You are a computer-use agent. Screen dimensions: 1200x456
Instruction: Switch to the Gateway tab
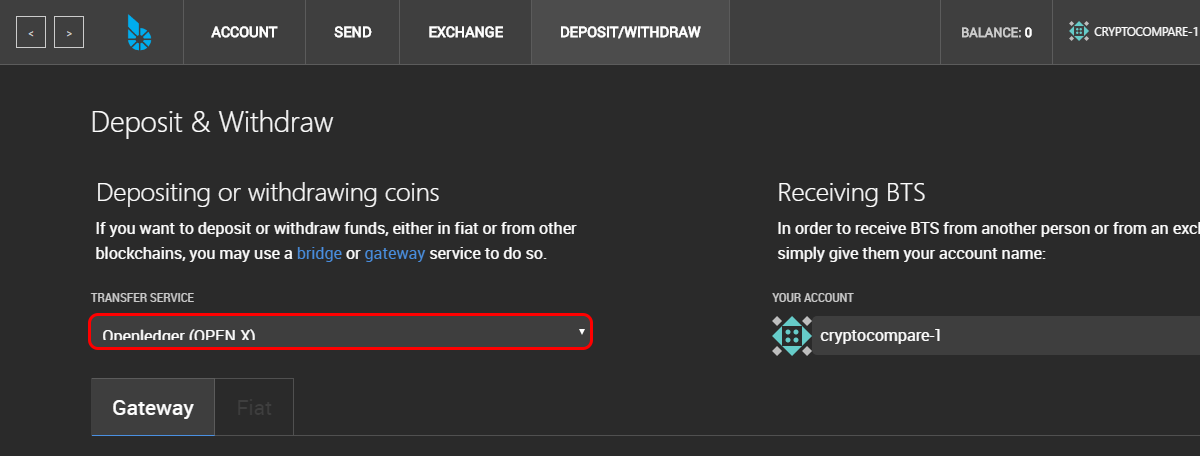(153, 407)
